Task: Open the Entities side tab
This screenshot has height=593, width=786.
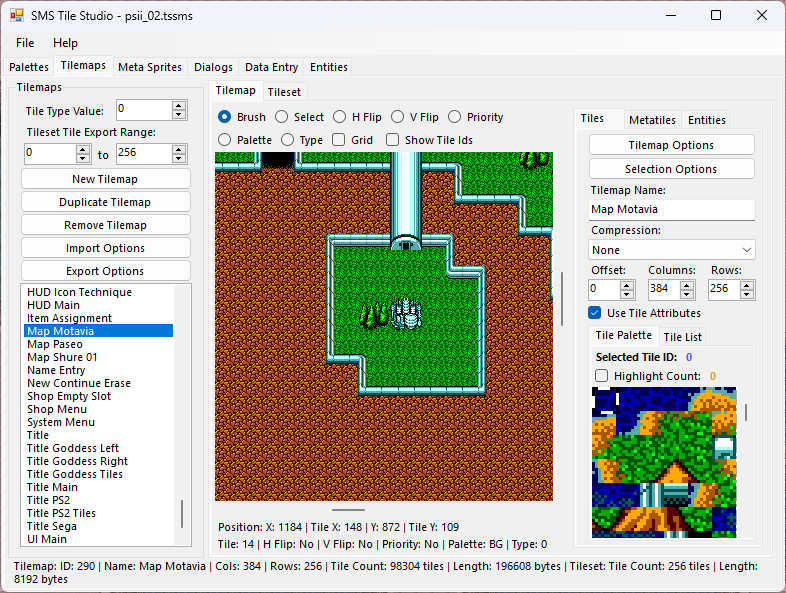Action: pyautogui.click(x=706, y=120)
